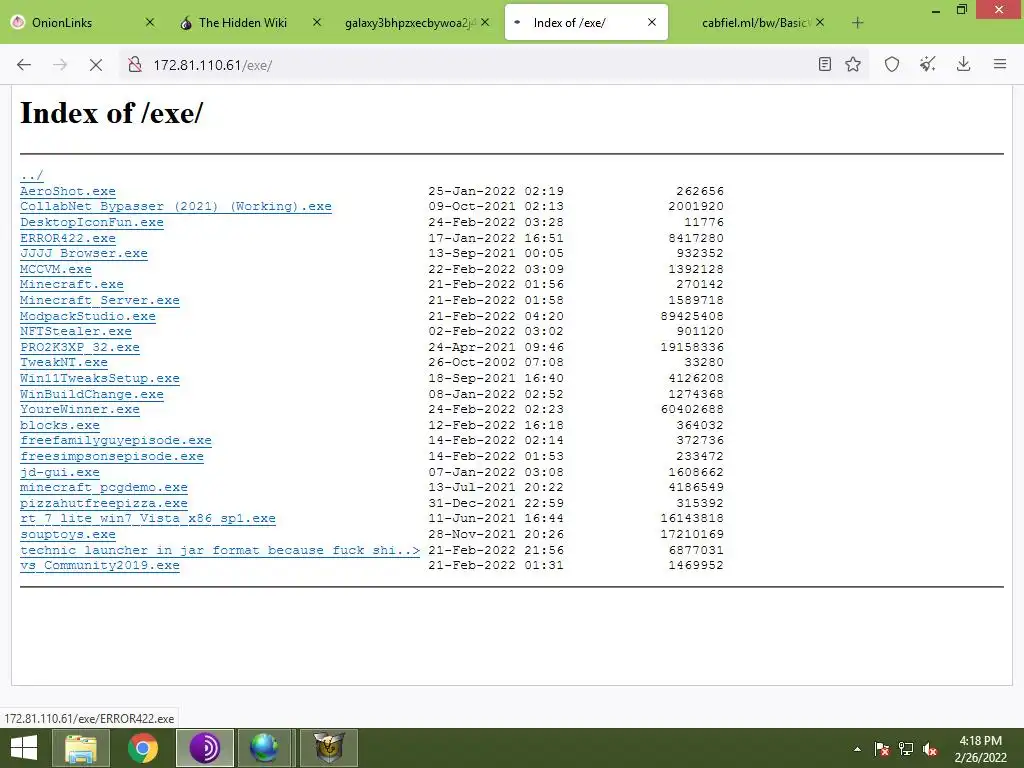Screen dimensions: 1024x768
Task: Click the Tor Browser taskbar icon
Action: point(204,748)
